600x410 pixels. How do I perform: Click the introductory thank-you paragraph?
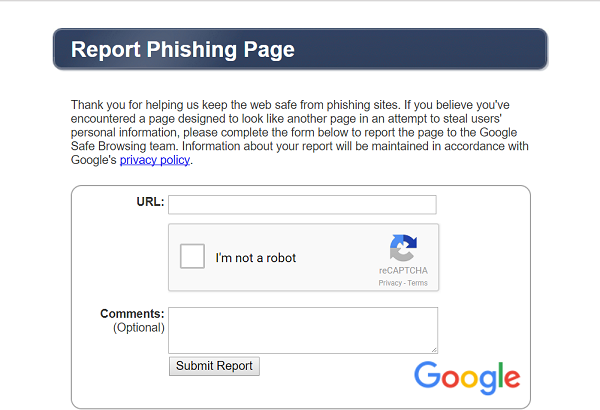click(x=300, y=132)
